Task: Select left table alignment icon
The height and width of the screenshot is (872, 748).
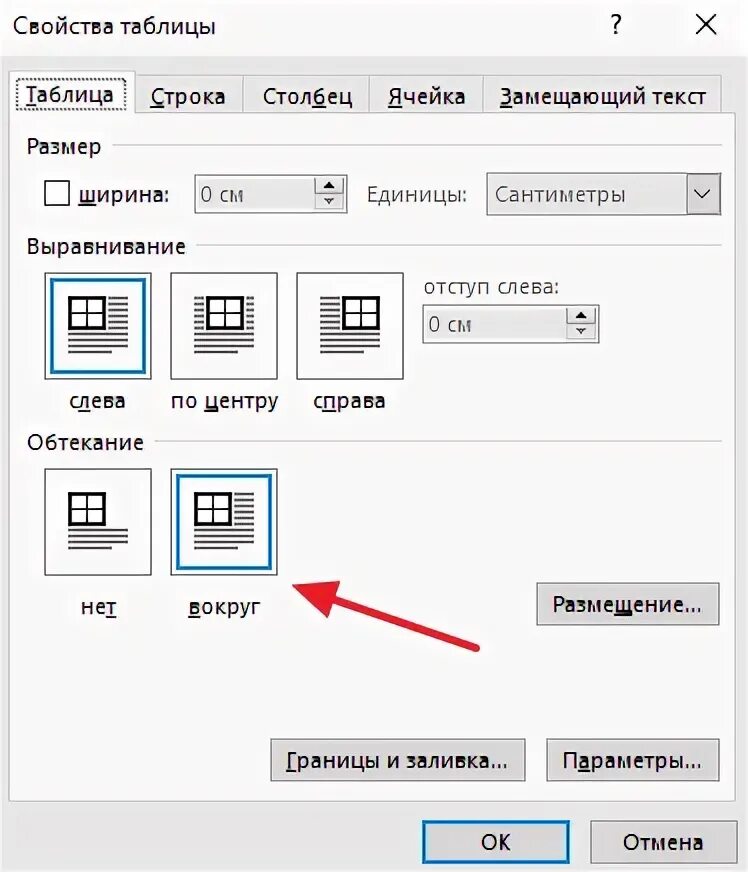Action: point(98,326)
